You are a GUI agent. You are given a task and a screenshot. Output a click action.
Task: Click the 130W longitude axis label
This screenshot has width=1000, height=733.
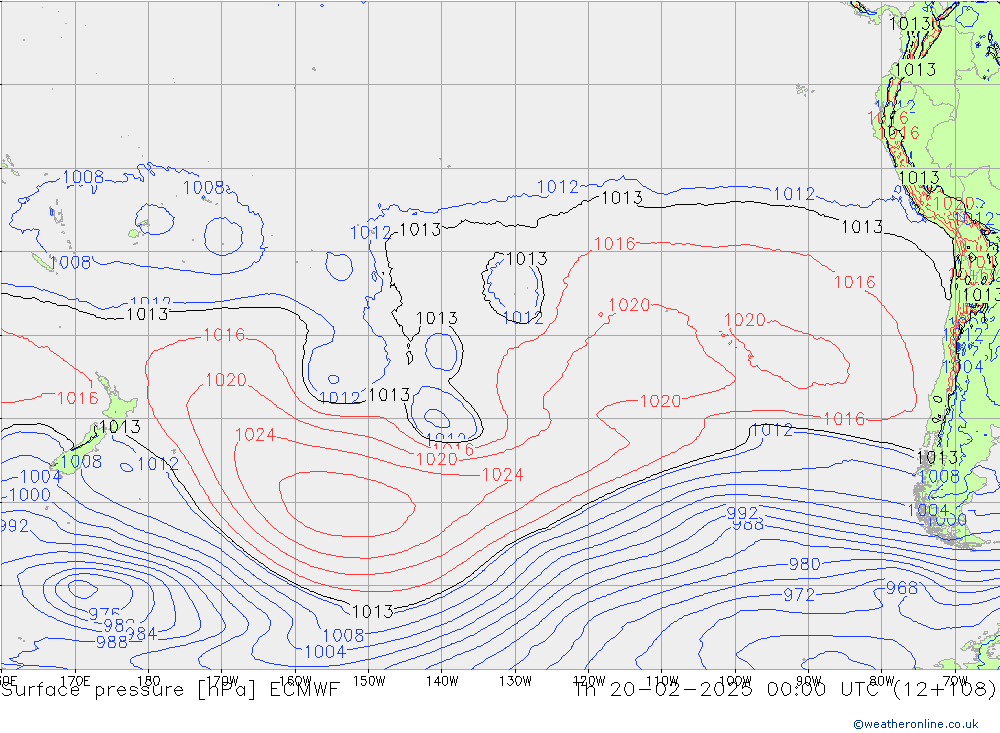tap(515, 681)
